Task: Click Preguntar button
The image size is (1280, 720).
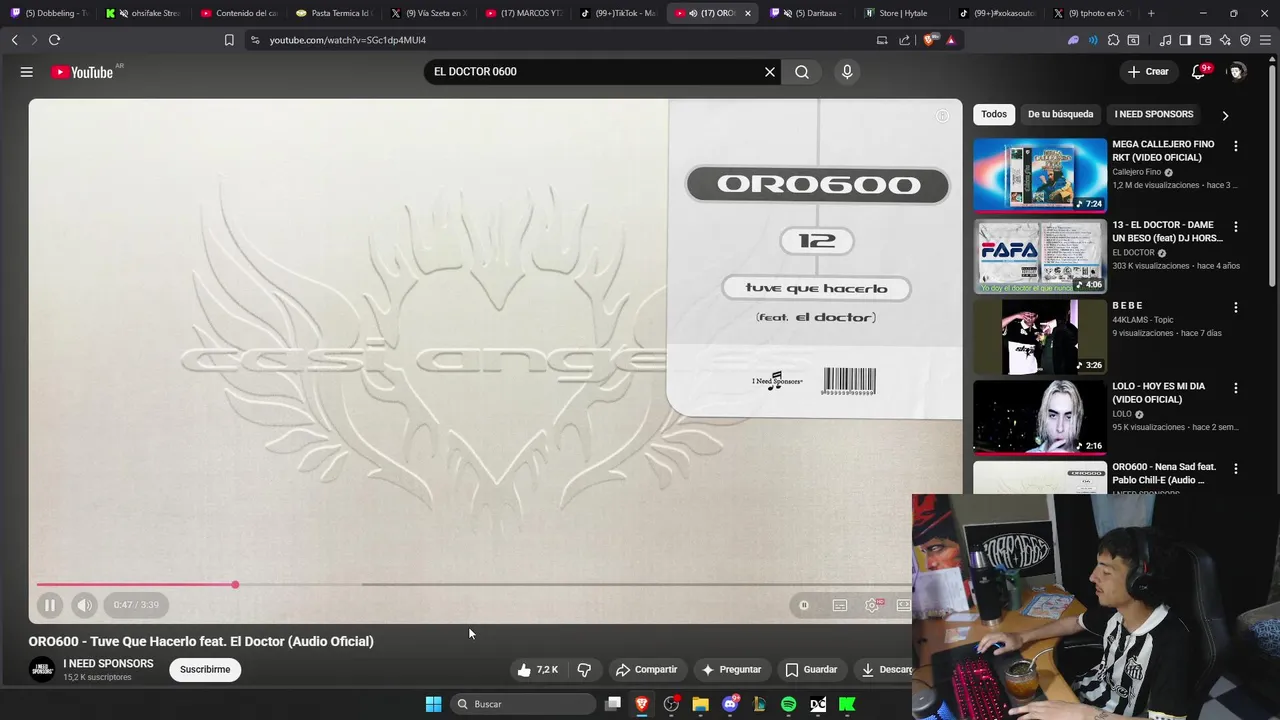Action: click(731, 670)
